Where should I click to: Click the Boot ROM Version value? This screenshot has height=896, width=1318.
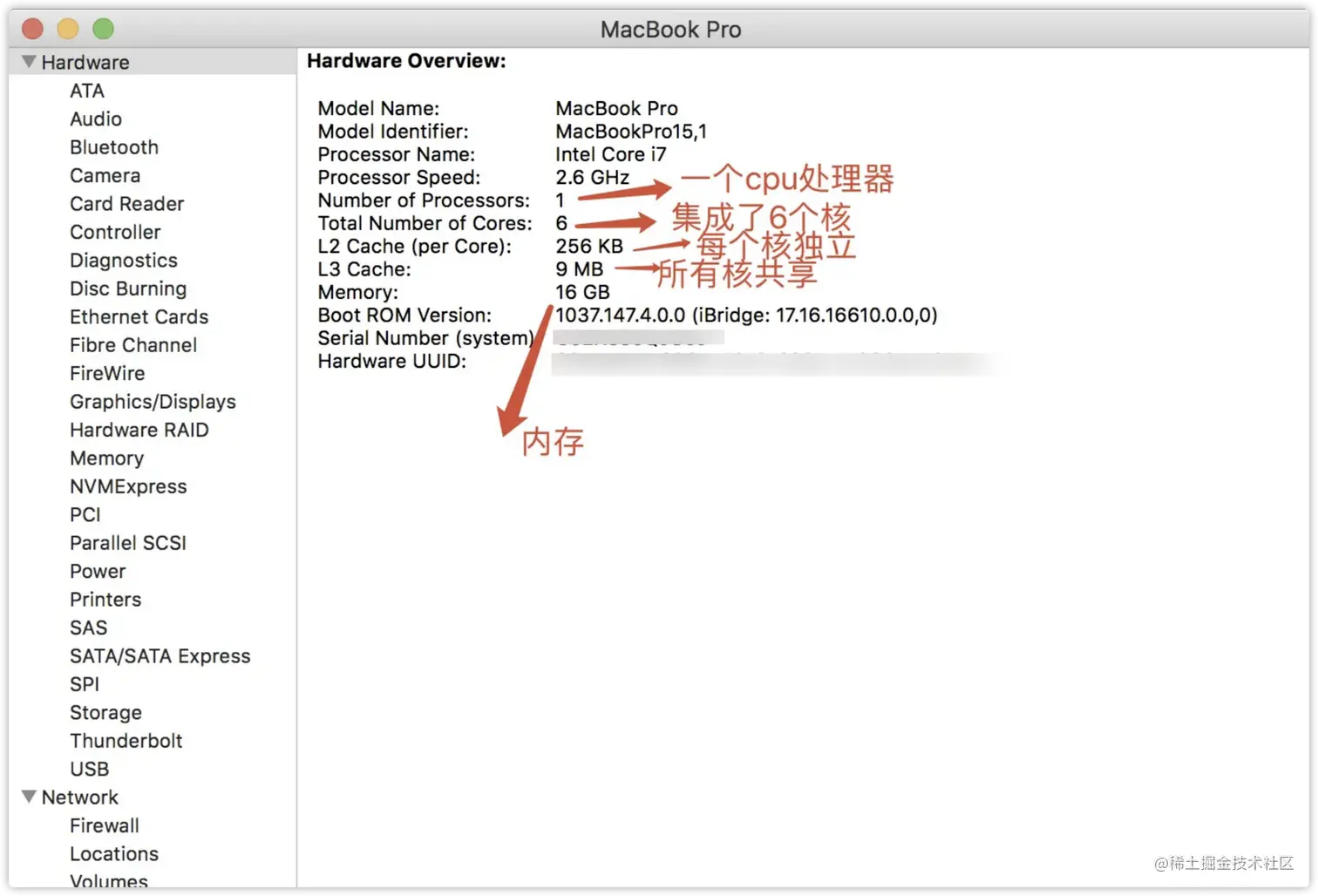[x=746, y=315]
